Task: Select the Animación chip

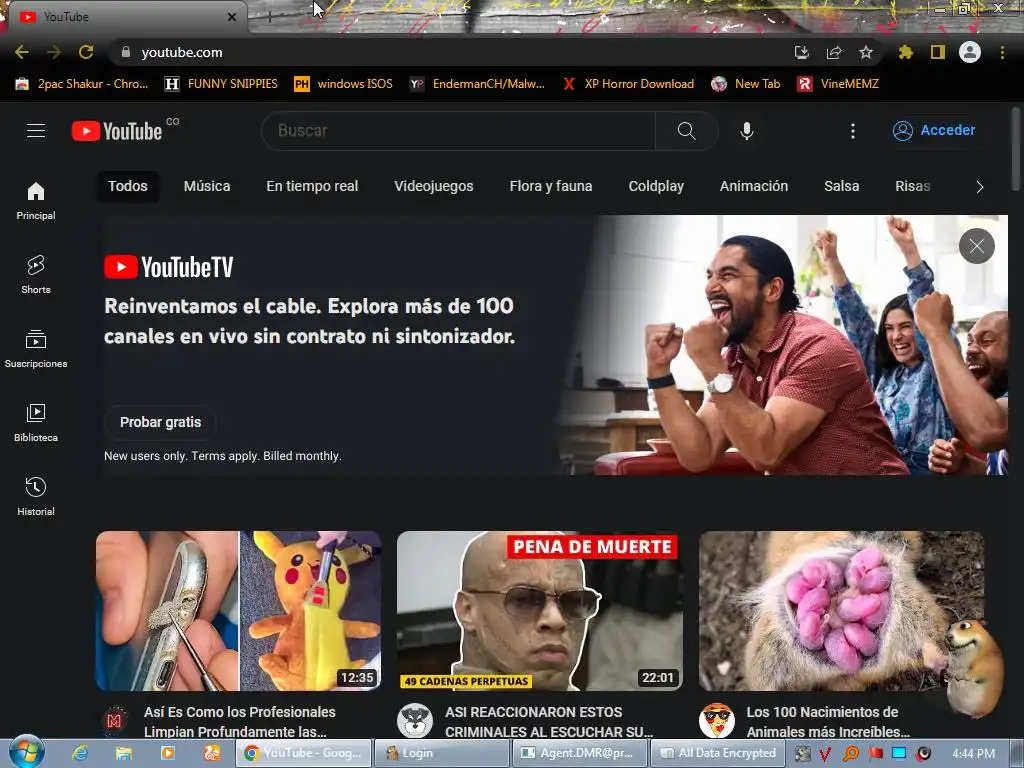Action: tap(754, 186)
